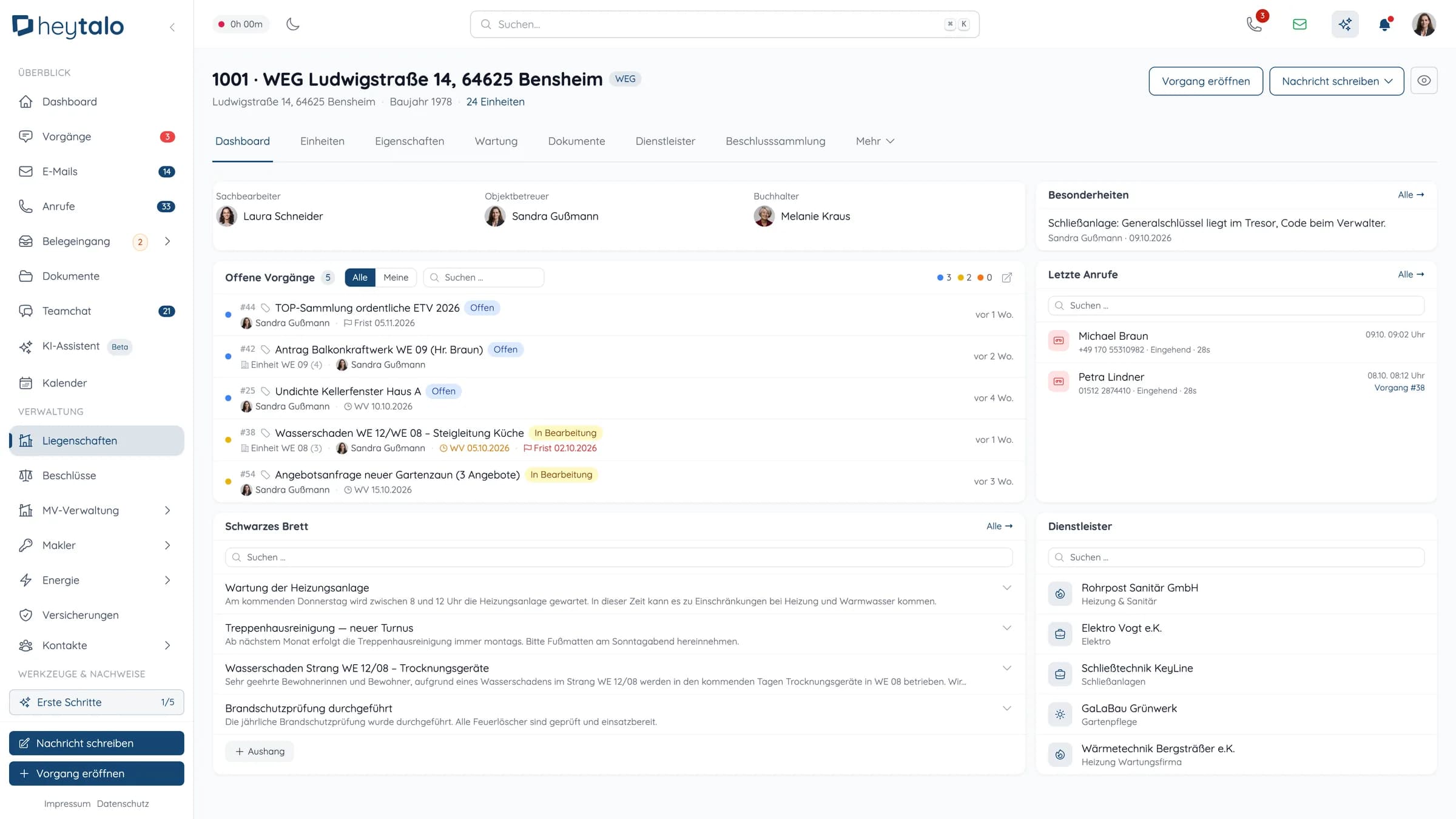
Task: Click the Michael Braun call icon
Action: point(1059,340)
